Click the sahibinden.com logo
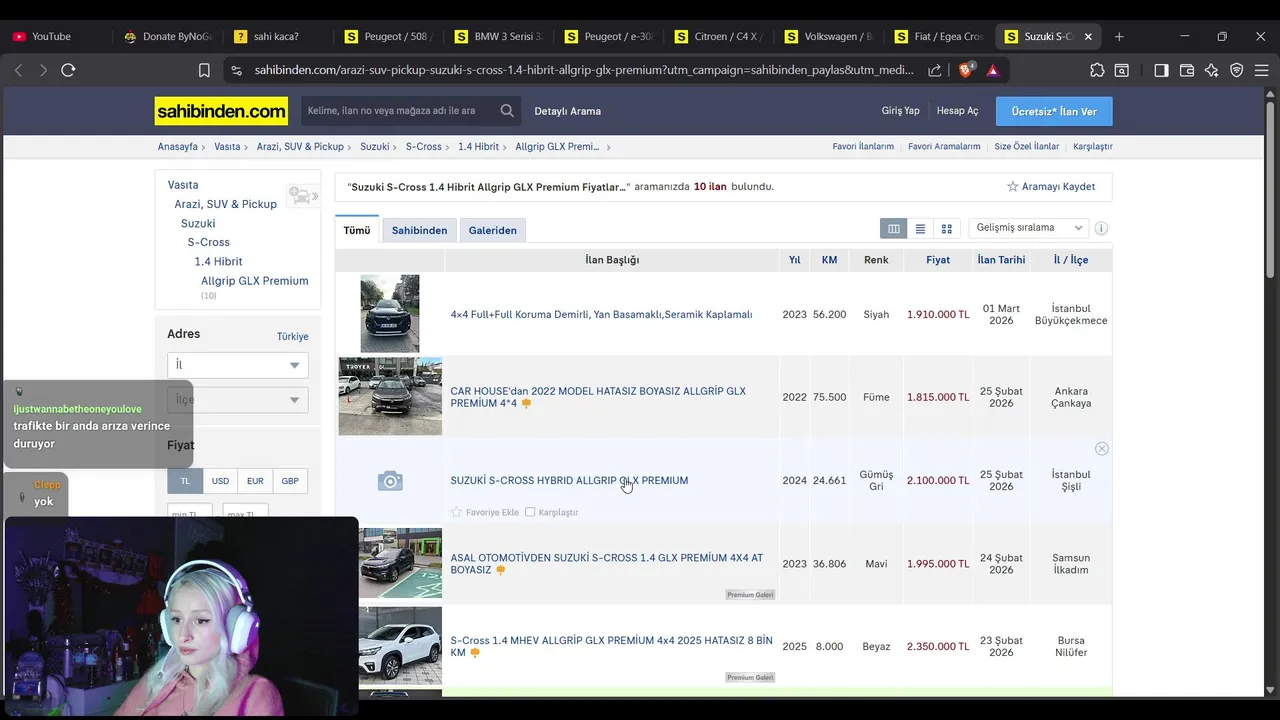The width and height of the screenshot is (1280, 720). tap(221, 111)
